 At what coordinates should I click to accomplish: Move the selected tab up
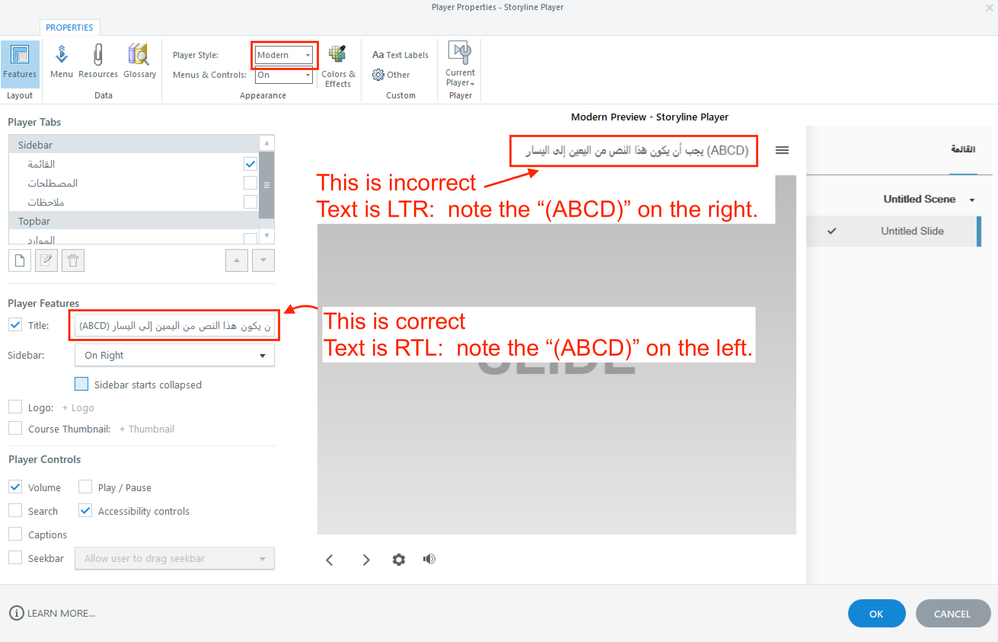tap(237, 260)
